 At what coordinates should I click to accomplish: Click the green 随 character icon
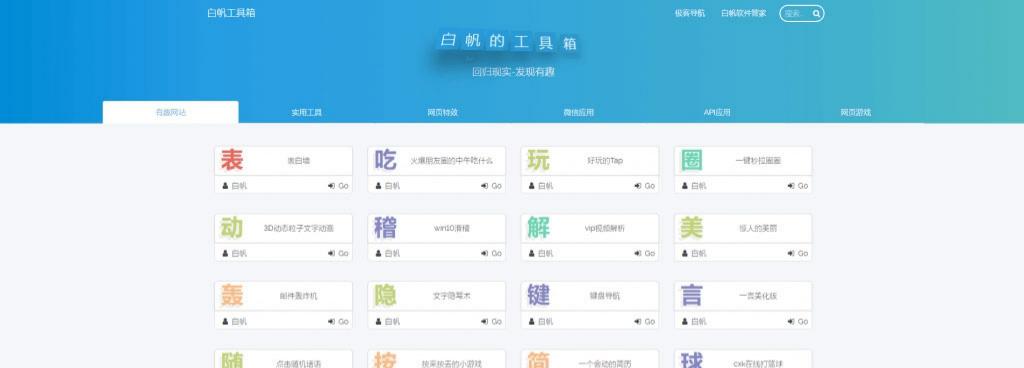pos(232,360)
